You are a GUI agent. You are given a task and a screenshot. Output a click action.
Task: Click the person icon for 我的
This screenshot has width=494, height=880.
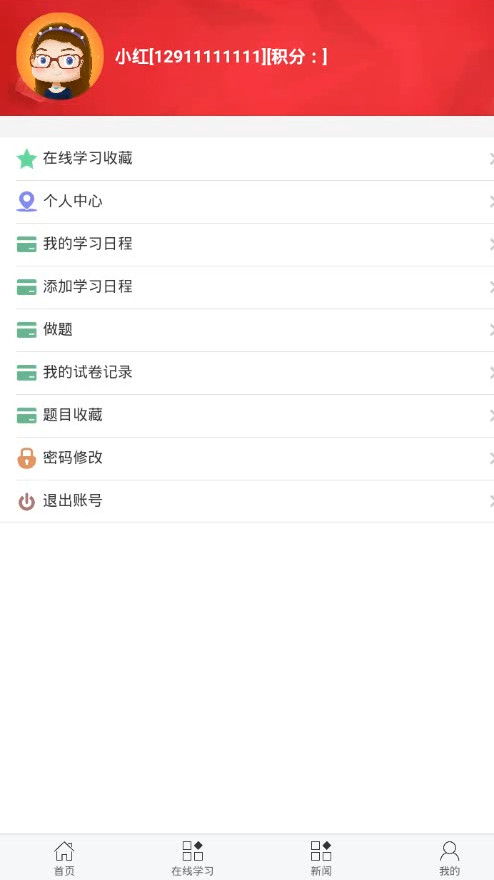tap(449, 851)
